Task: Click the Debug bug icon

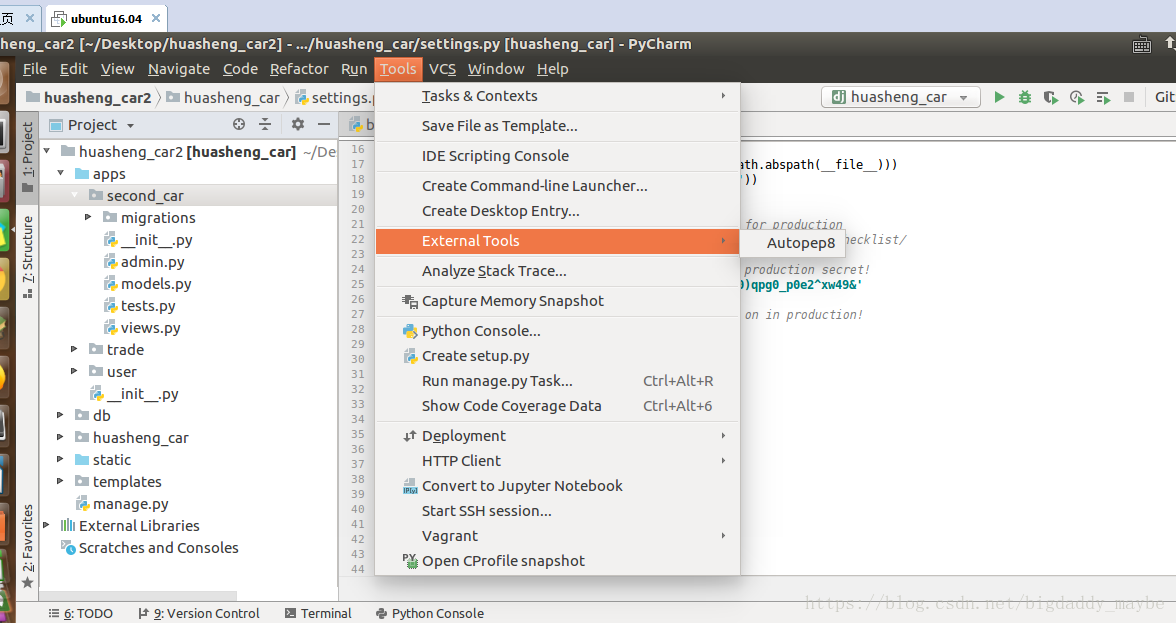Action: pos(1024,97)
